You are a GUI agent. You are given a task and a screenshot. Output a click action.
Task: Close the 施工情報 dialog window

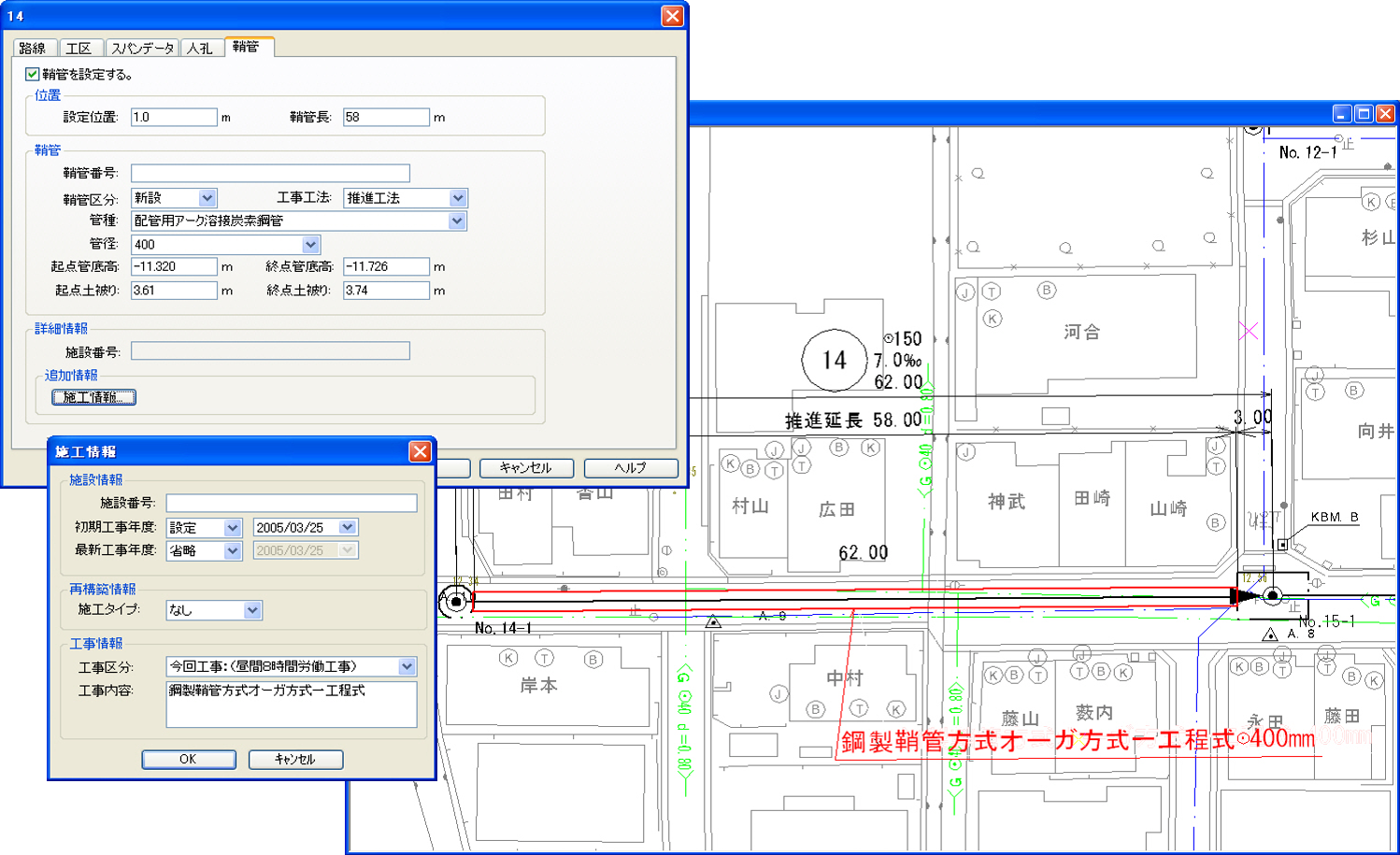point(420,452)
